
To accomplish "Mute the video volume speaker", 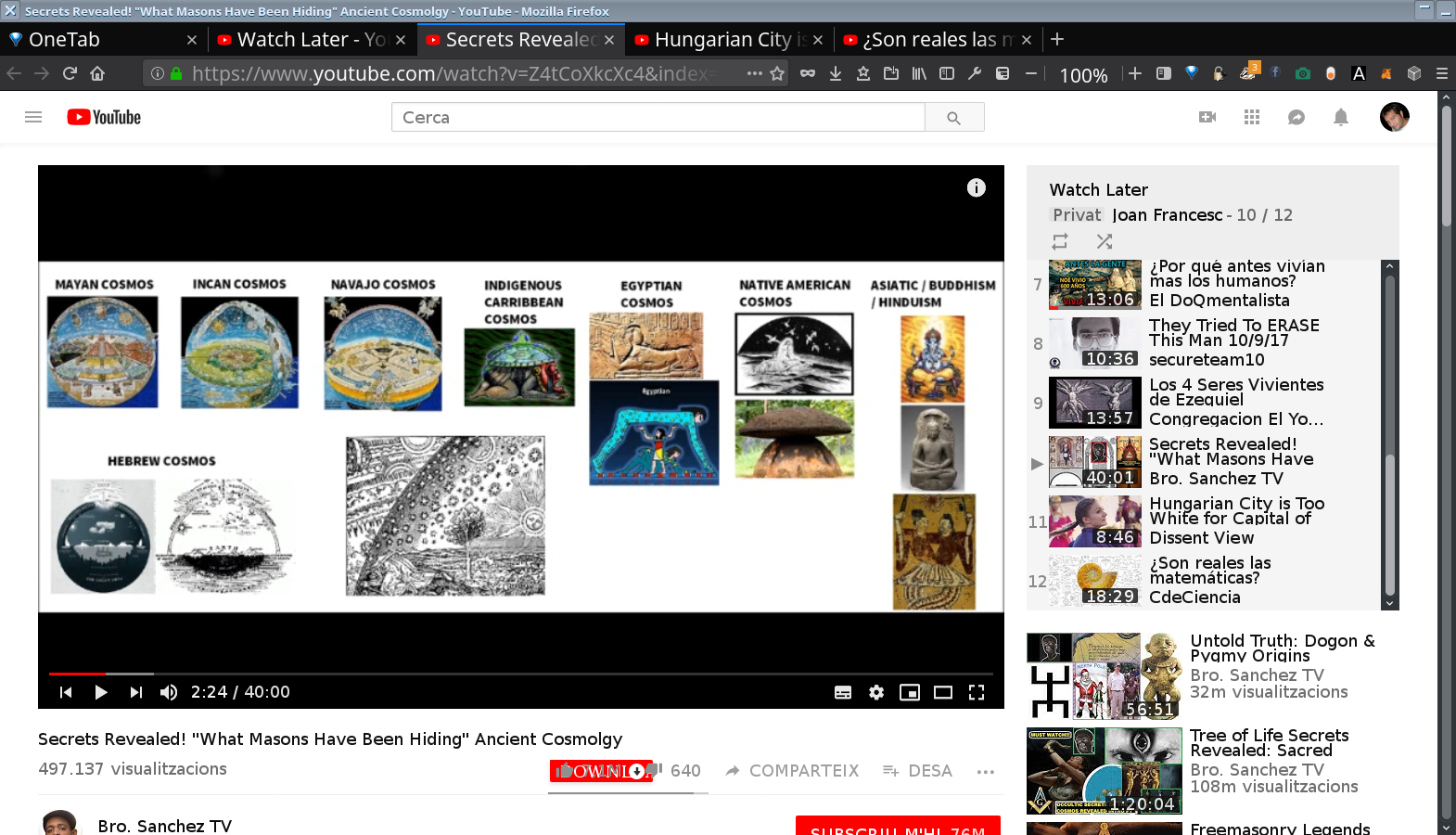I will click(x=169, y=692).
